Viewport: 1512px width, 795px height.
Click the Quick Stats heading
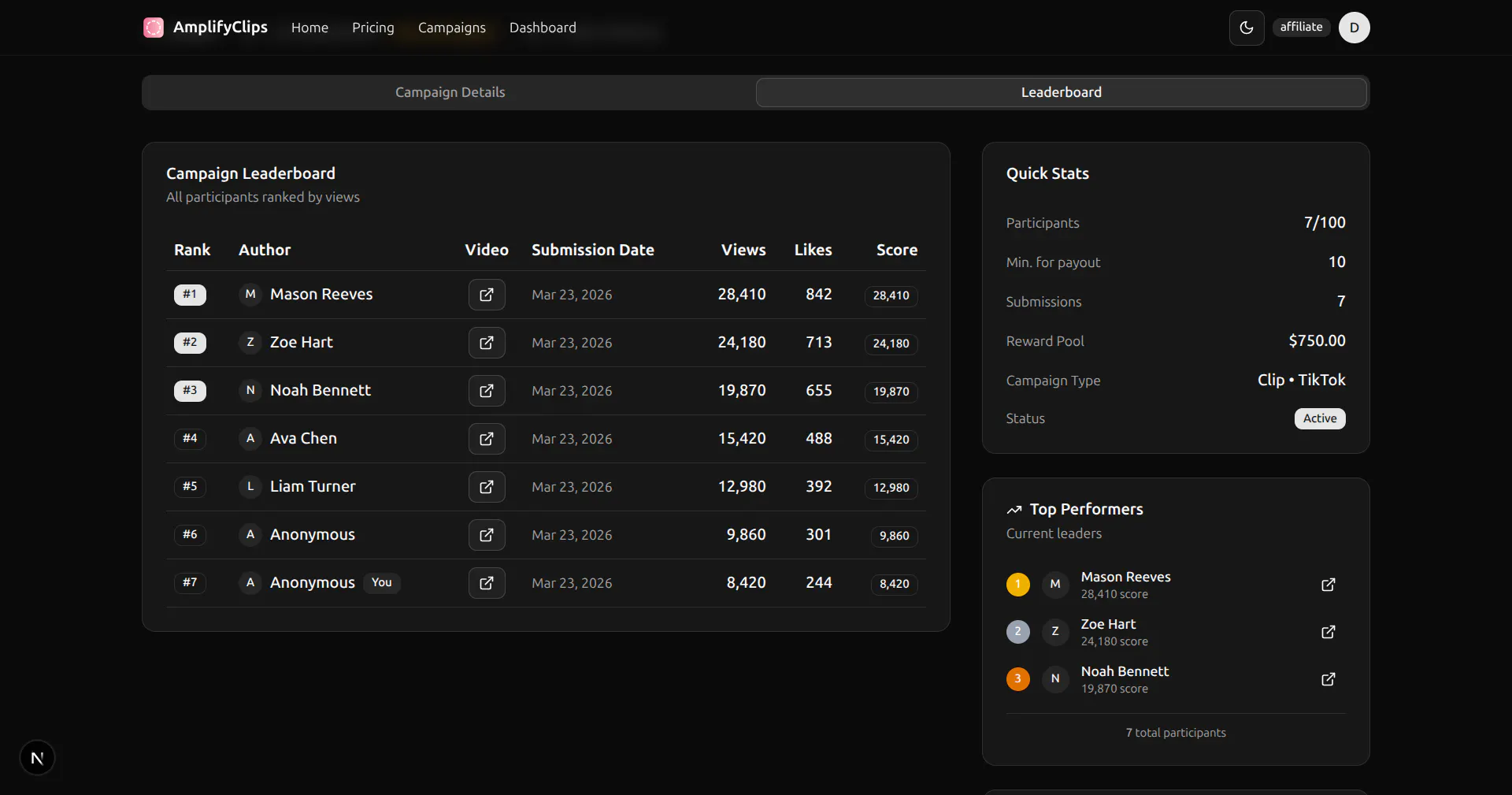1047,174
